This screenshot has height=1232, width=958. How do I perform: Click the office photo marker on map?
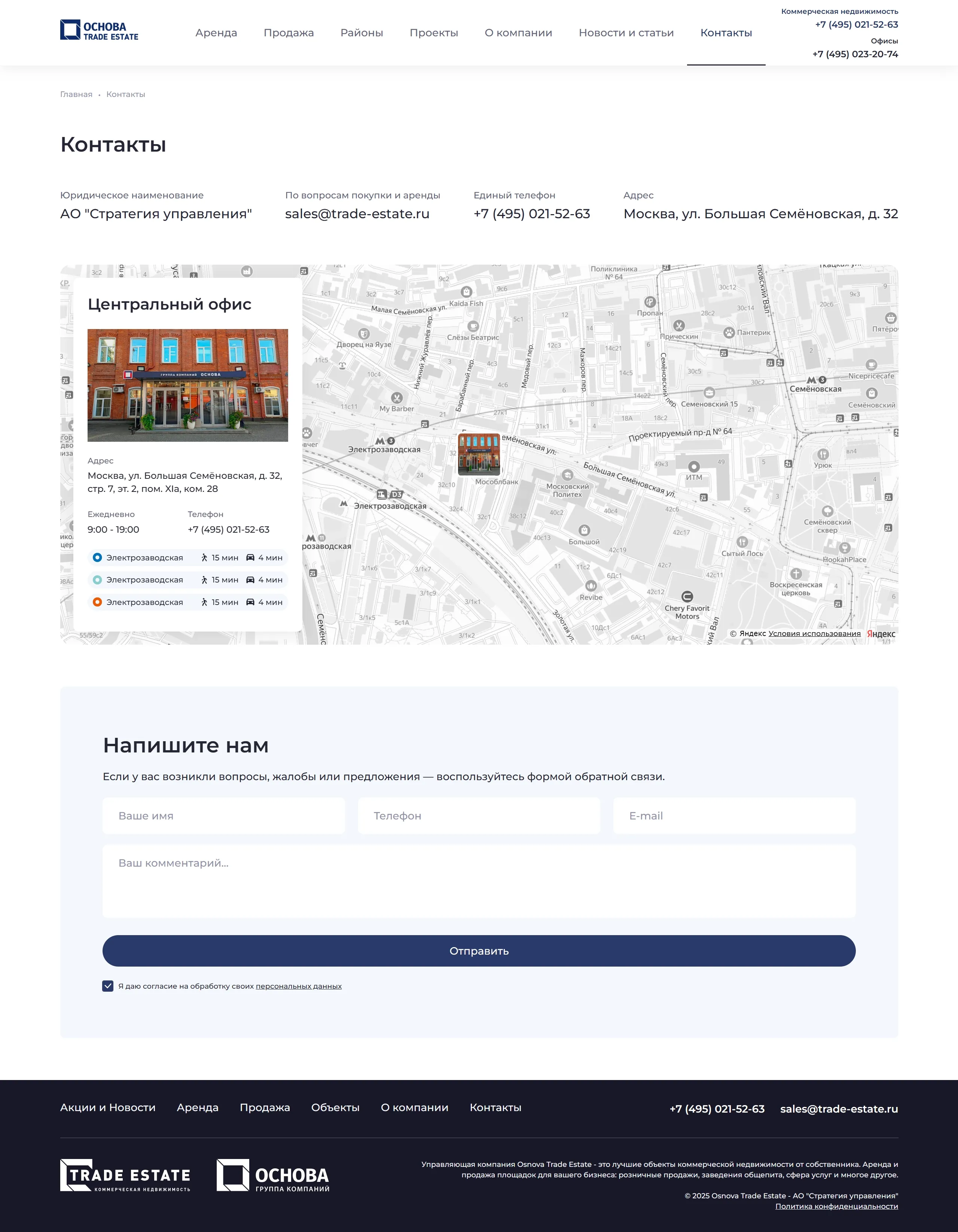479,454
